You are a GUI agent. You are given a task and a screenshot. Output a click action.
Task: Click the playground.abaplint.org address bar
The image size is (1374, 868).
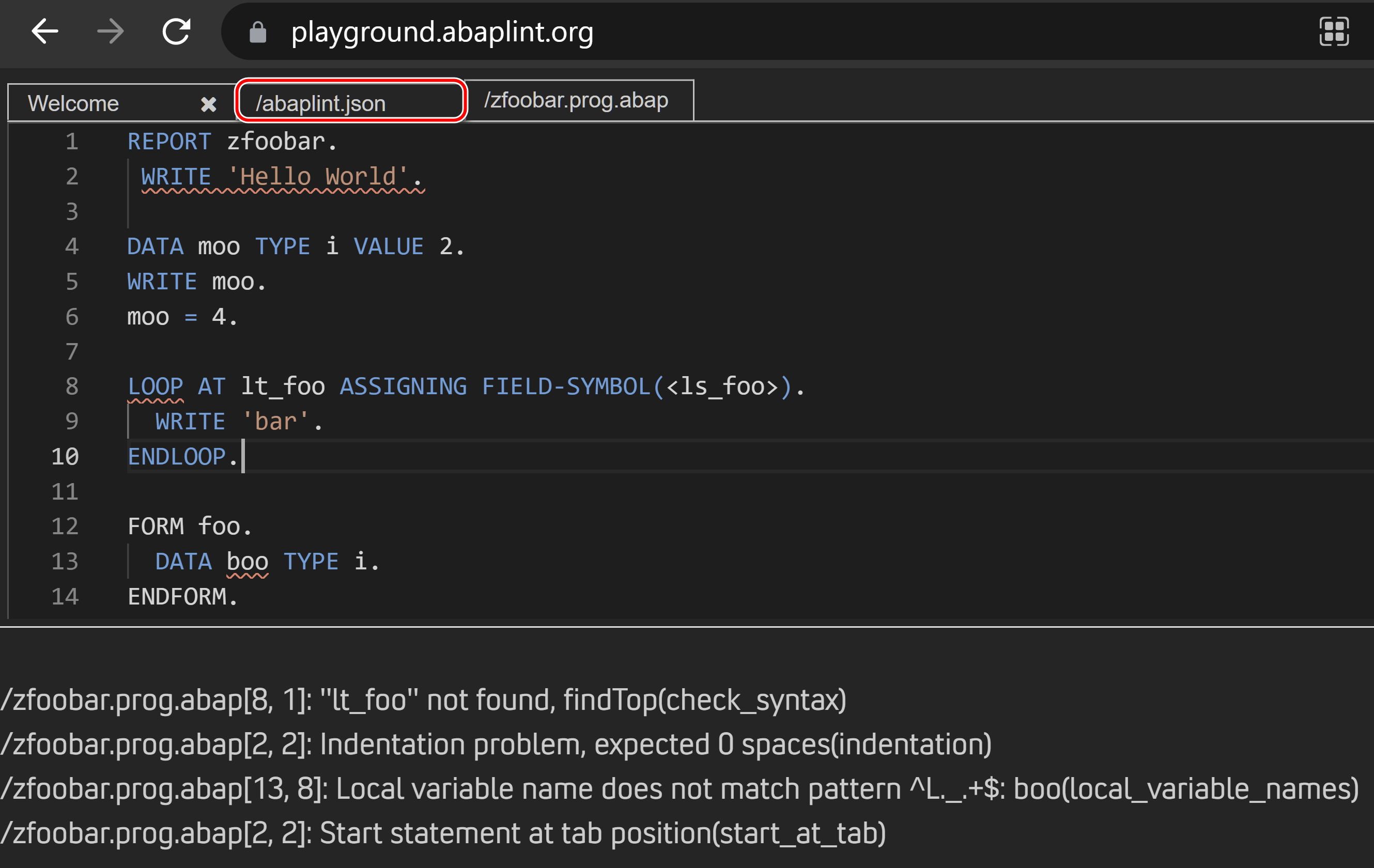(443, 33)
